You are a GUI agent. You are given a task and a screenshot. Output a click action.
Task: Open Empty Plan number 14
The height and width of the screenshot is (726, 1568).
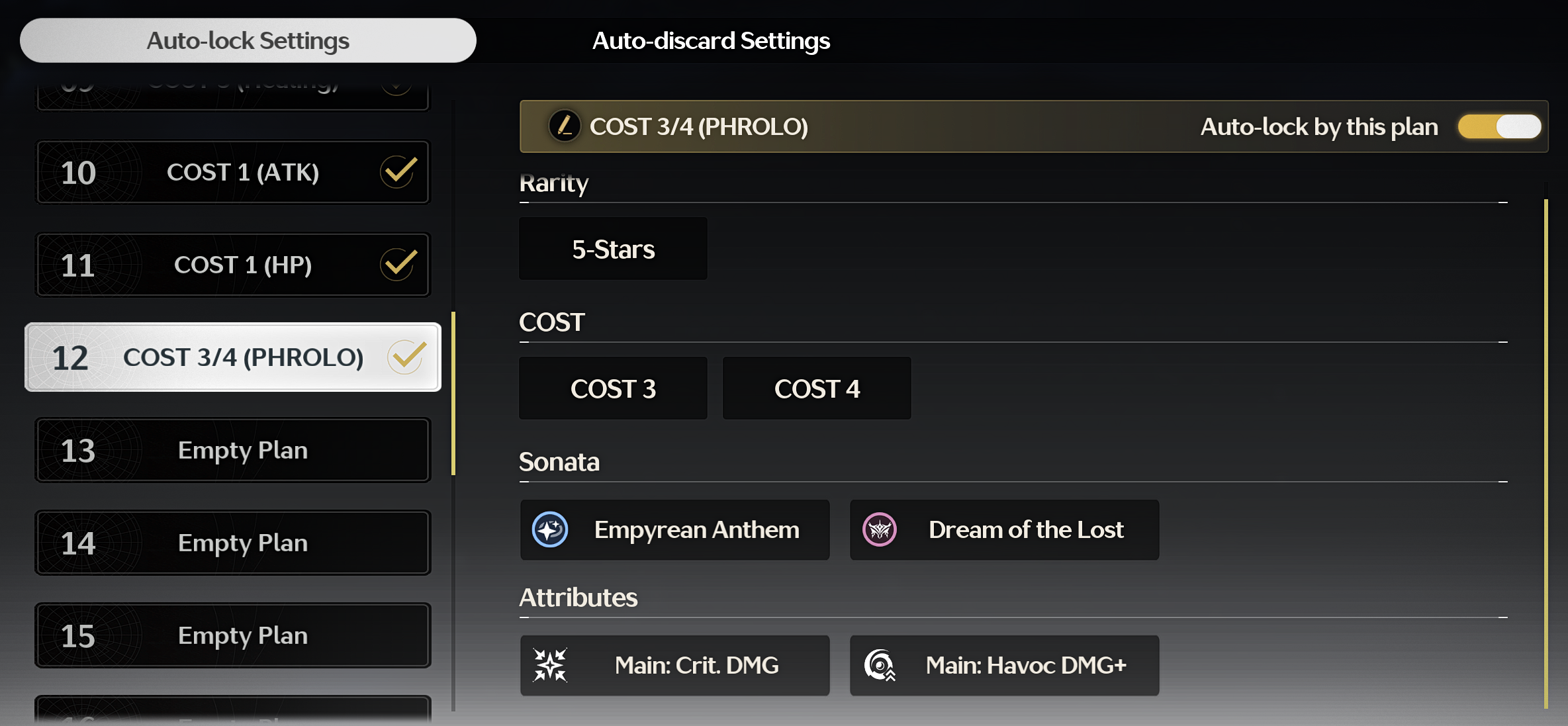point(233,543)
